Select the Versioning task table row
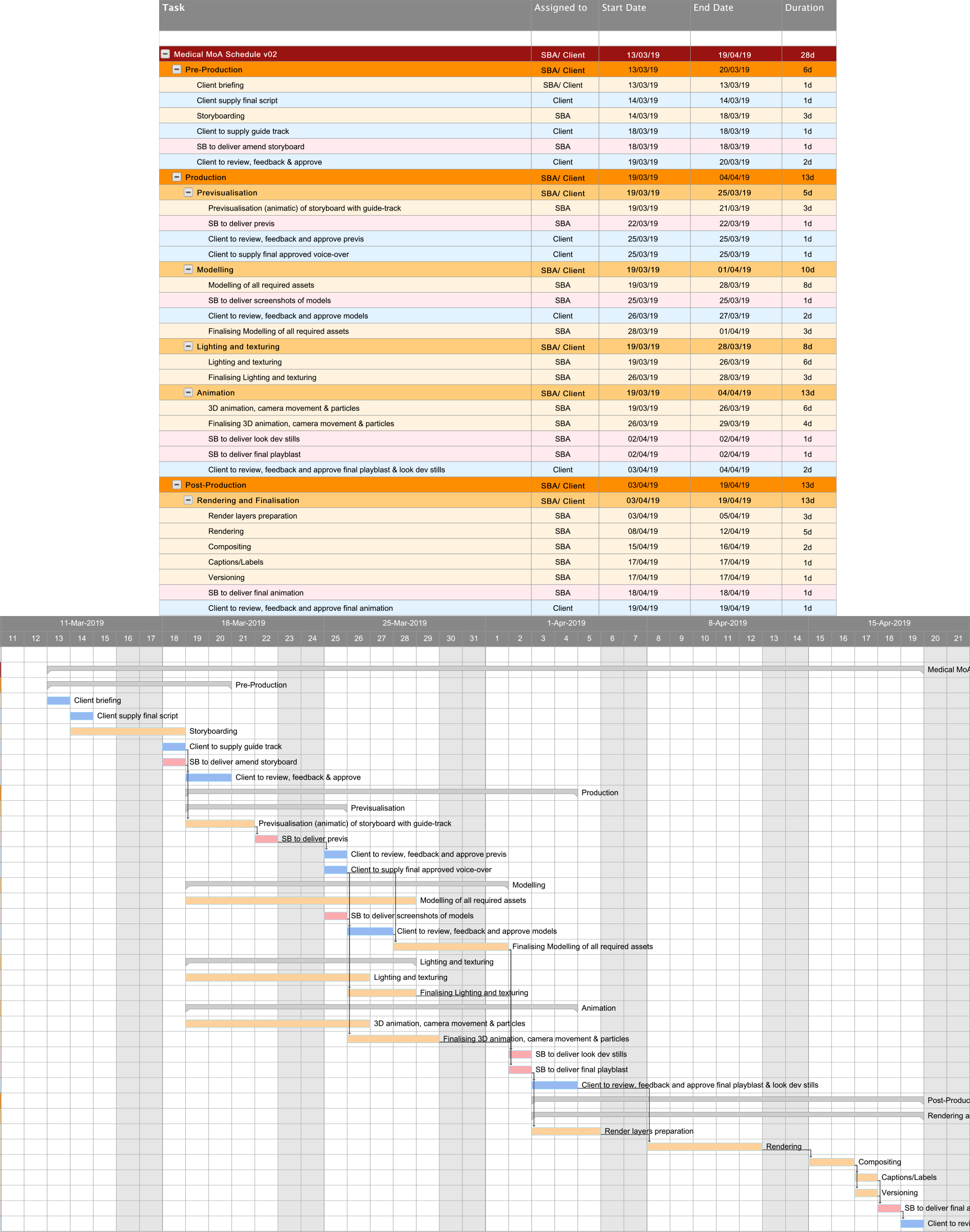Viewport: 970px width, 1232px height. click(497, 577)
